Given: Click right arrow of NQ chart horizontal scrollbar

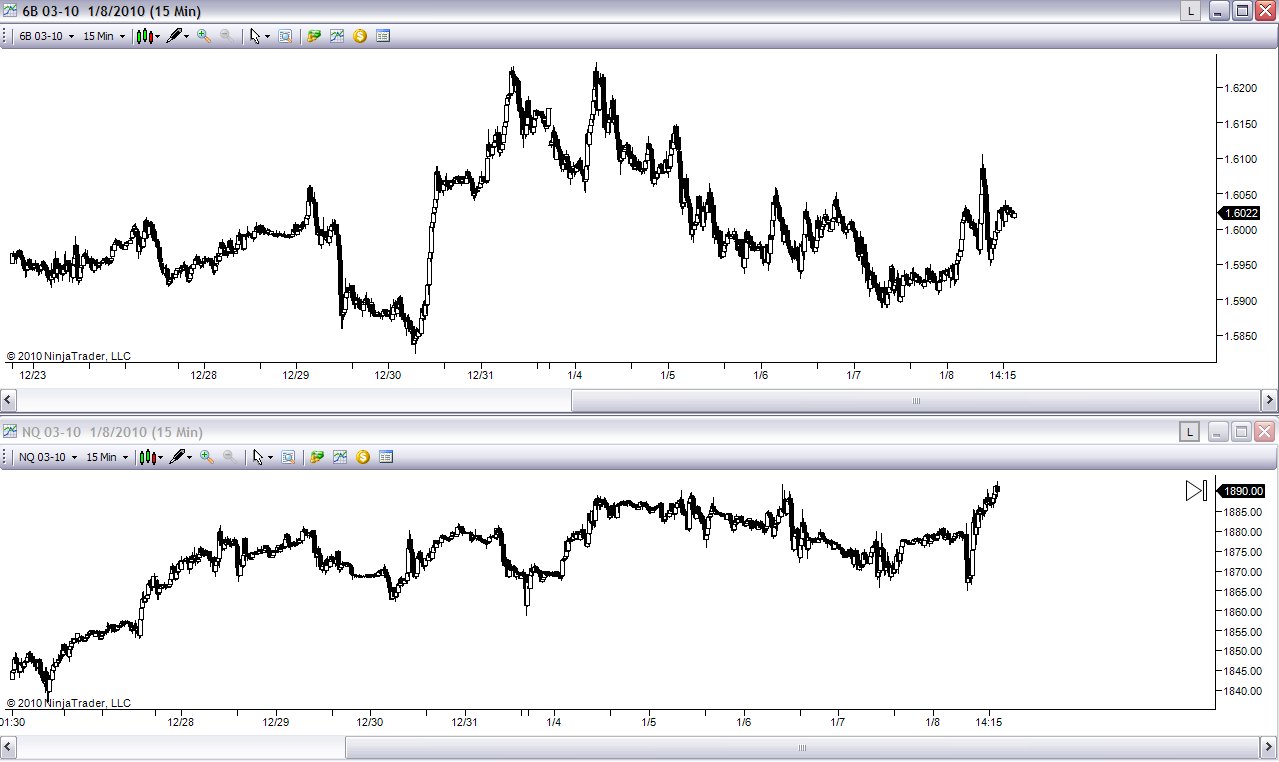Looking at the screenshot, I should pos(1269,747).
